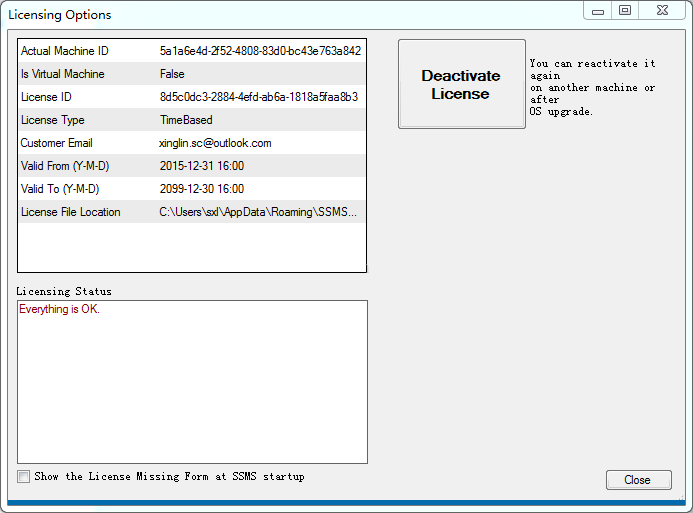The height and width of the screenshot is (513, 693).
Task: Click the 2015-12-31 16:00 date value
Action: pos(202,166)
